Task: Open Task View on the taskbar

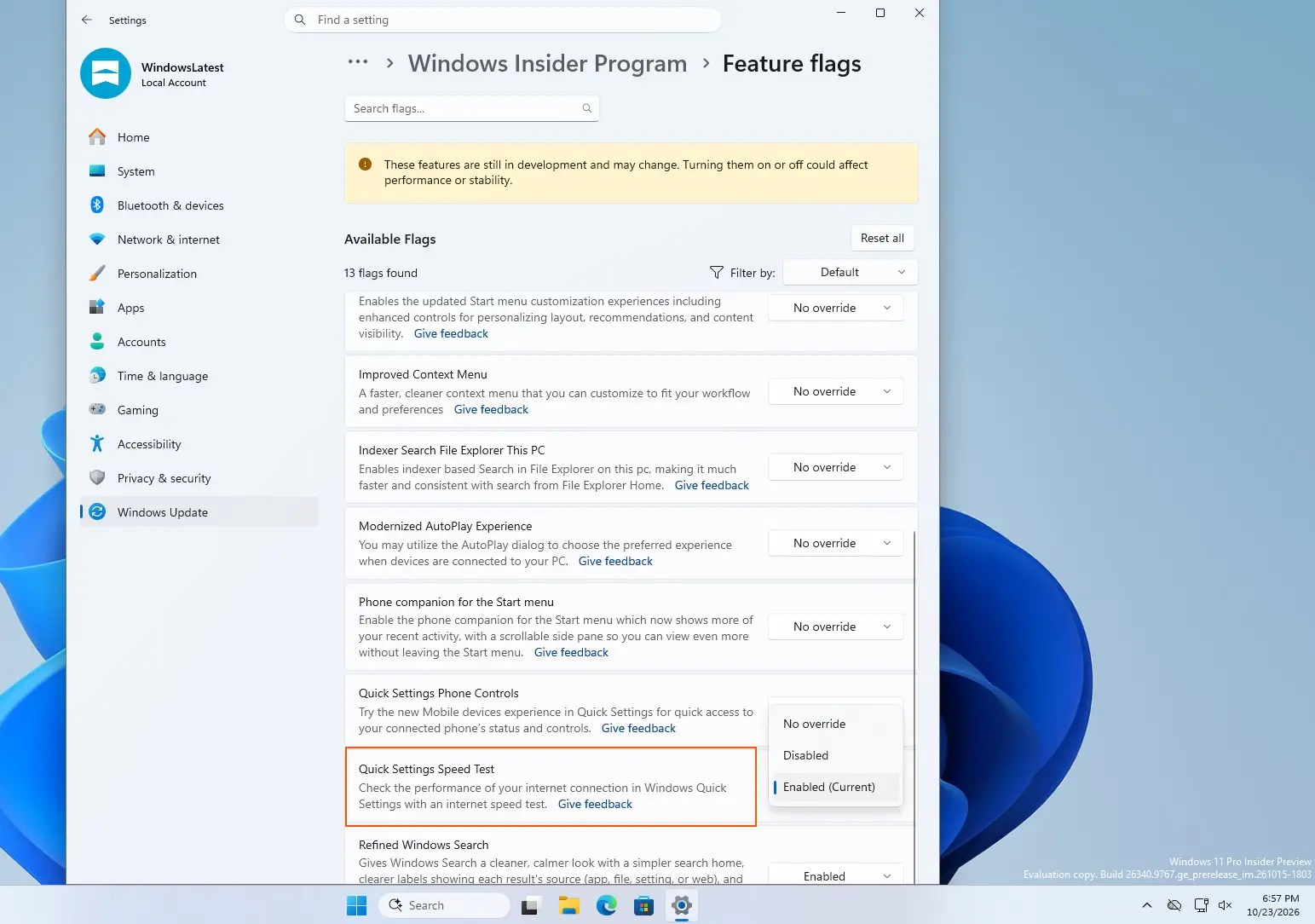Action: (530, 905)
